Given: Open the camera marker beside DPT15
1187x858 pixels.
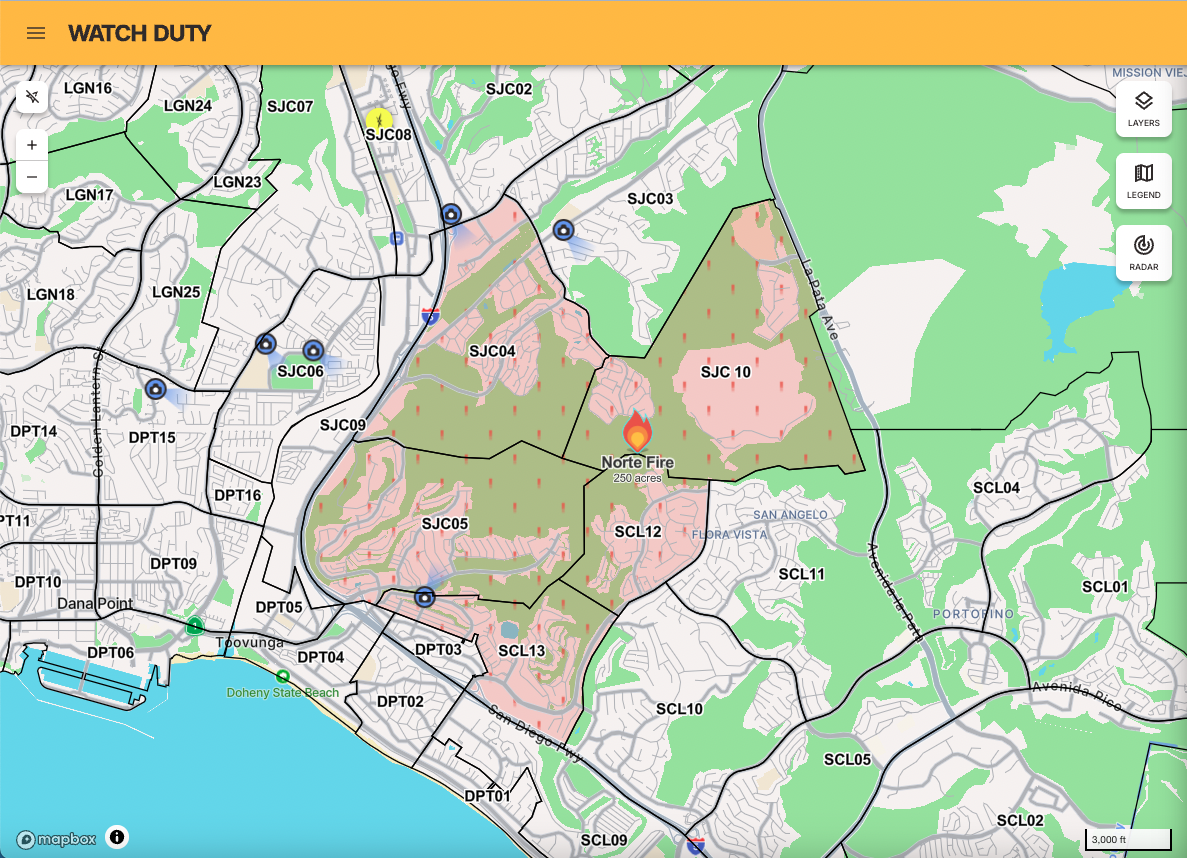Looking at the screenshot, I should (x=156, y=389).
